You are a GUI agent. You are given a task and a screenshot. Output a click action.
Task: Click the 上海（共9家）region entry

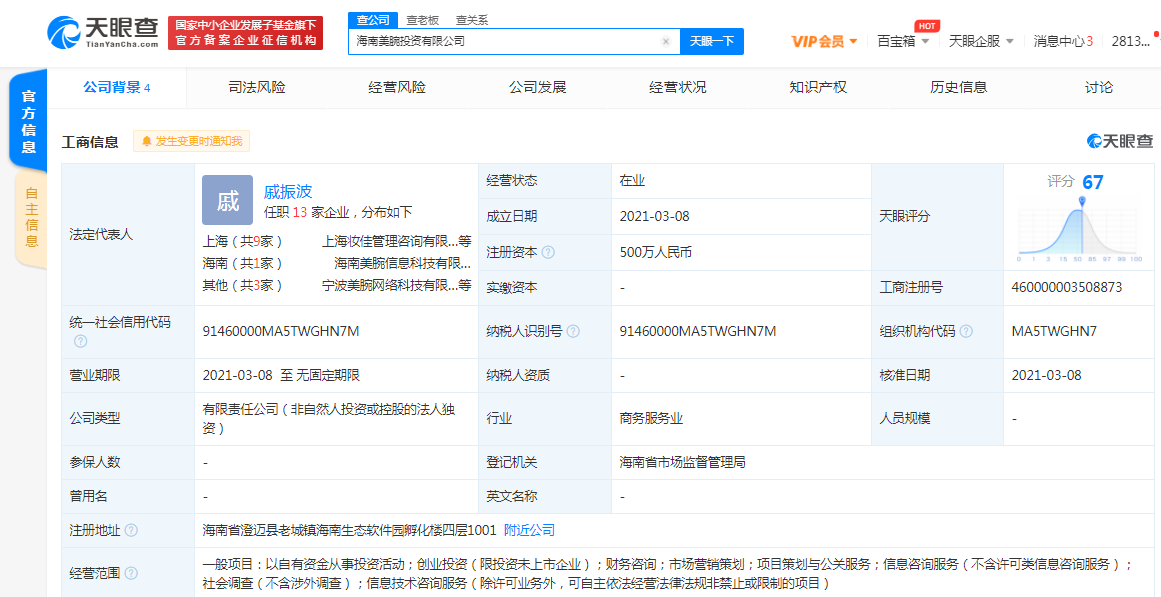click(242, 241)
